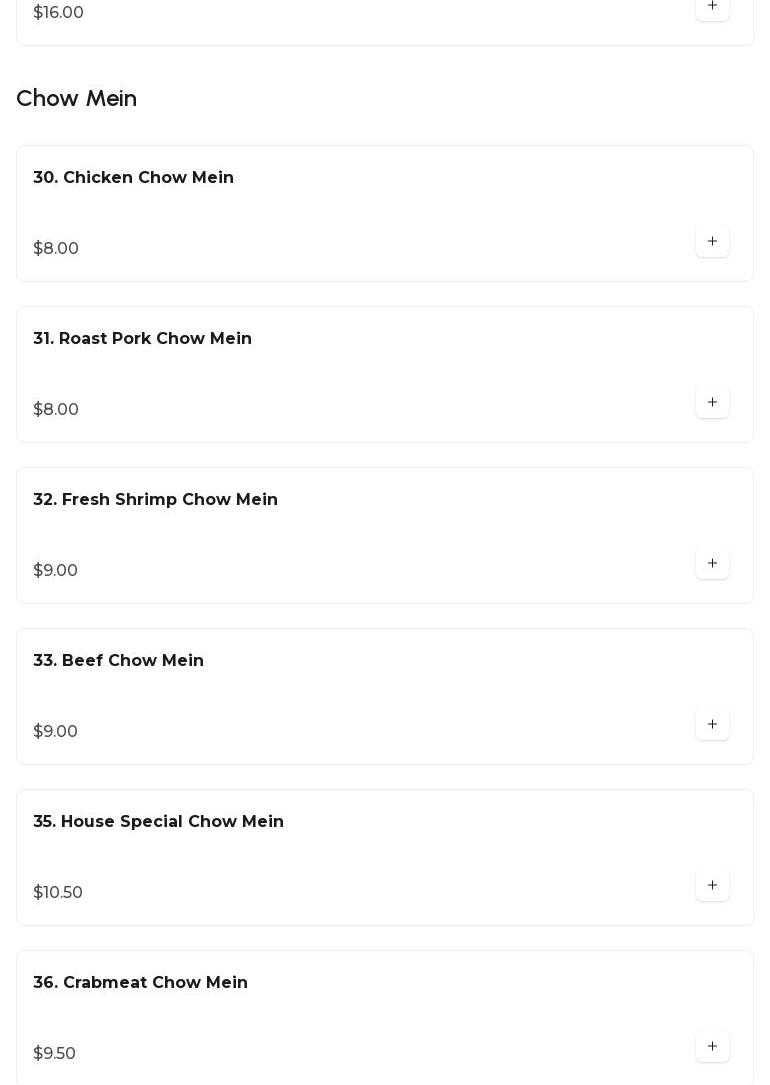Add Crabmeat Chow Mein to order
The width and height of the screenshot is (770, 1085).
click(x=712, y=1046)
